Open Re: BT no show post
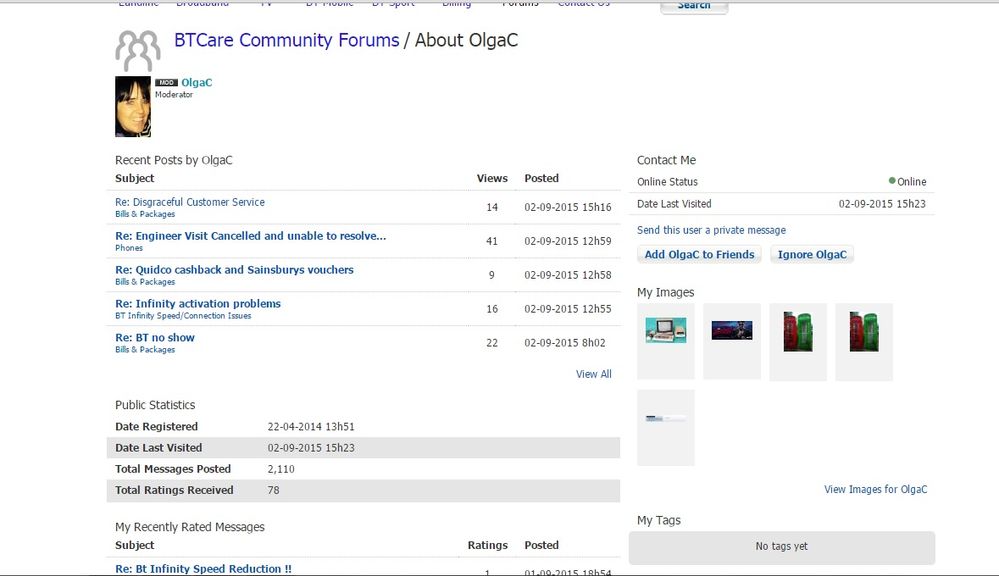Viewport: 999px width, 576px height. click(155, 338)
